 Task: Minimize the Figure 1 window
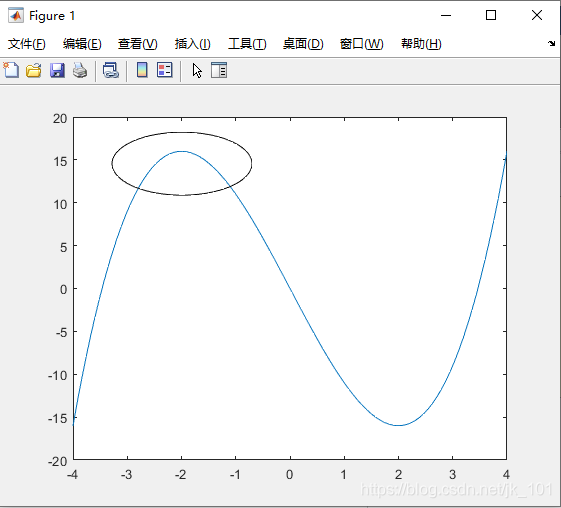(446, 15)
